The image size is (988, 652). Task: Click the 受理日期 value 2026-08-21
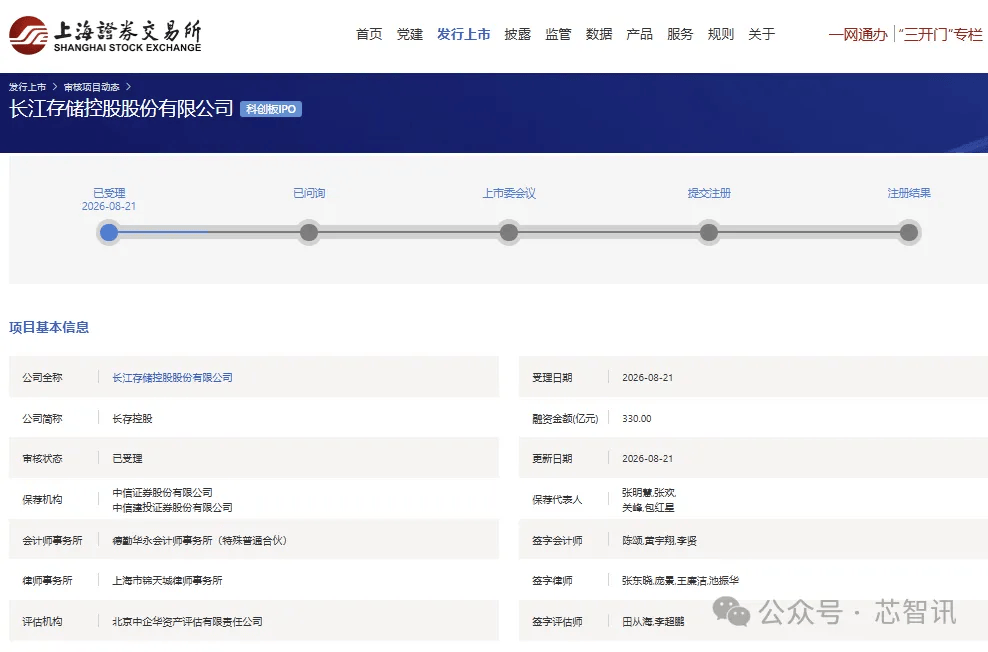coord(648,377)
